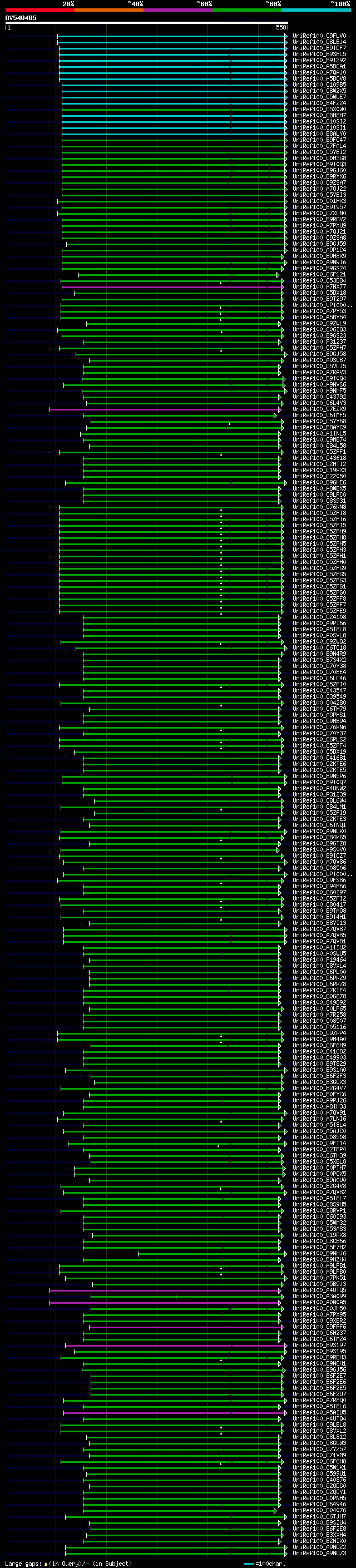Select the UniRef100_B9N5P6 label
Image resolution: width=356 pixels, height=1568 pixels.
319,776
